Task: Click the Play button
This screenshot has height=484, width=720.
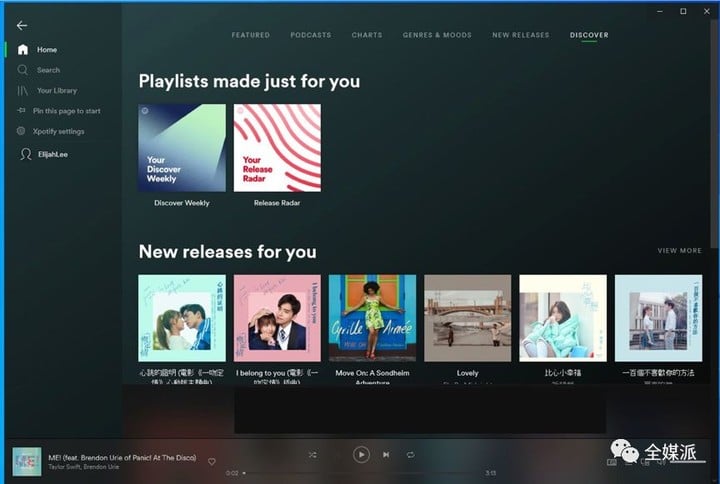Action: click(x=361, y=455)
